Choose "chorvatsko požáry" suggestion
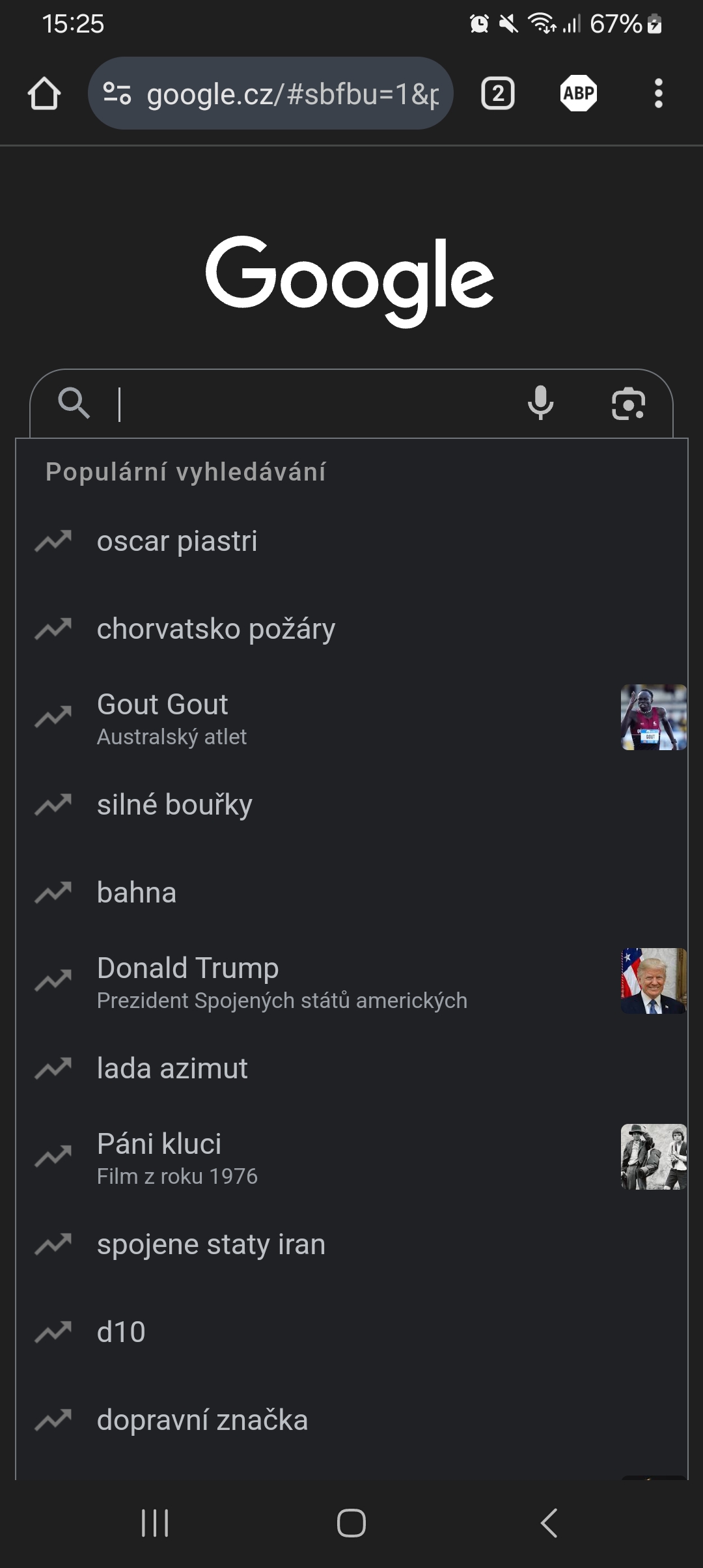 [216, 630]
